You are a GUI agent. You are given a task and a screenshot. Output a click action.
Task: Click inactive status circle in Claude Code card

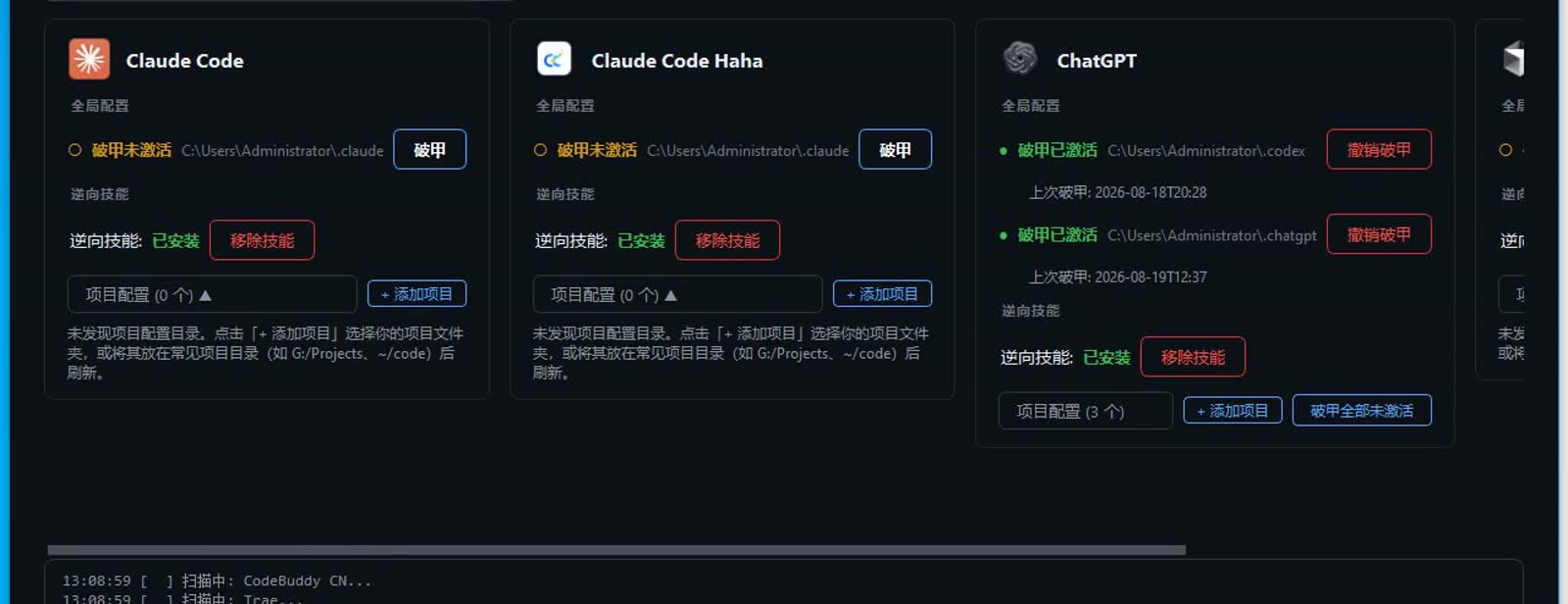74,150
